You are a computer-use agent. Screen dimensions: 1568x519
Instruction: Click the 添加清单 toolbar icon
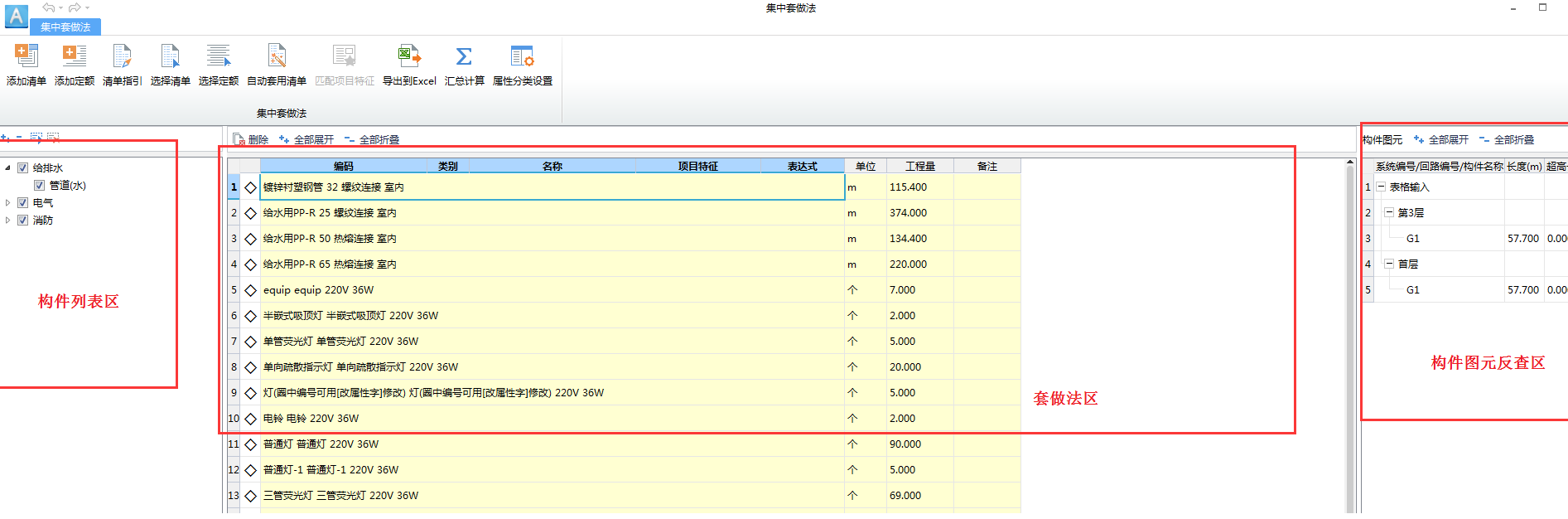pyautogui.click(x=27, y=57)
